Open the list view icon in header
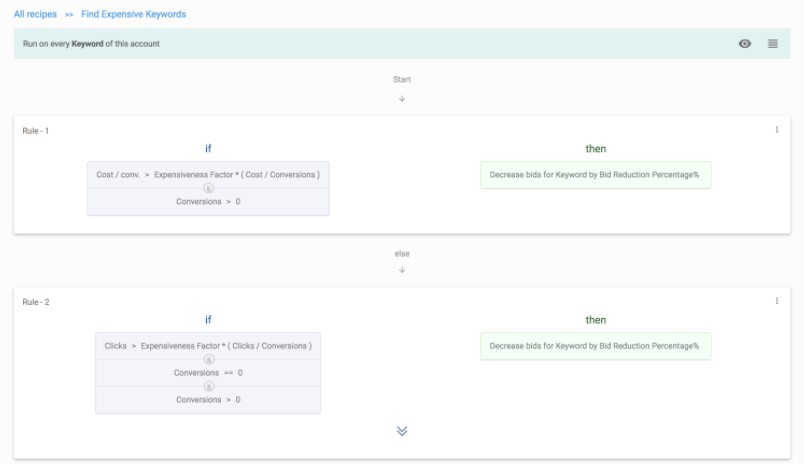This screenshot has height=464, width=804. 773,44
